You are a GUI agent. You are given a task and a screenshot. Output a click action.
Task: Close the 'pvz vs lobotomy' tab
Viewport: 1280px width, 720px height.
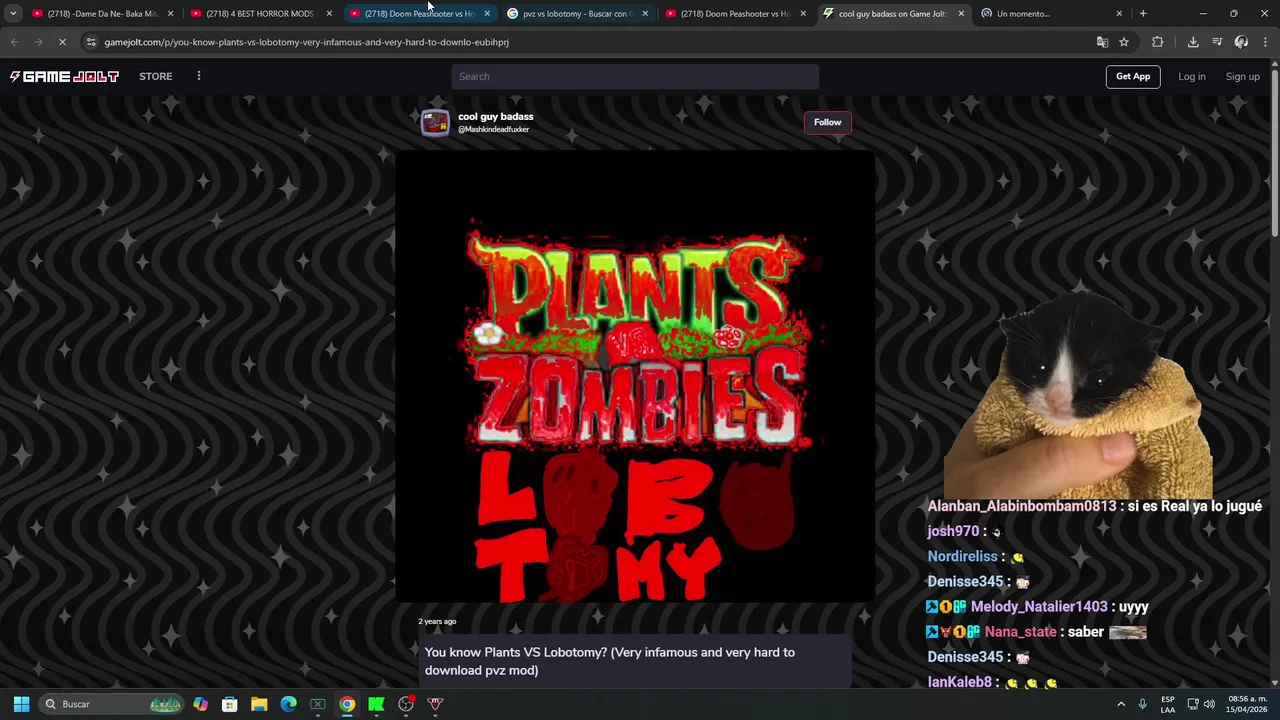[645, 13]
